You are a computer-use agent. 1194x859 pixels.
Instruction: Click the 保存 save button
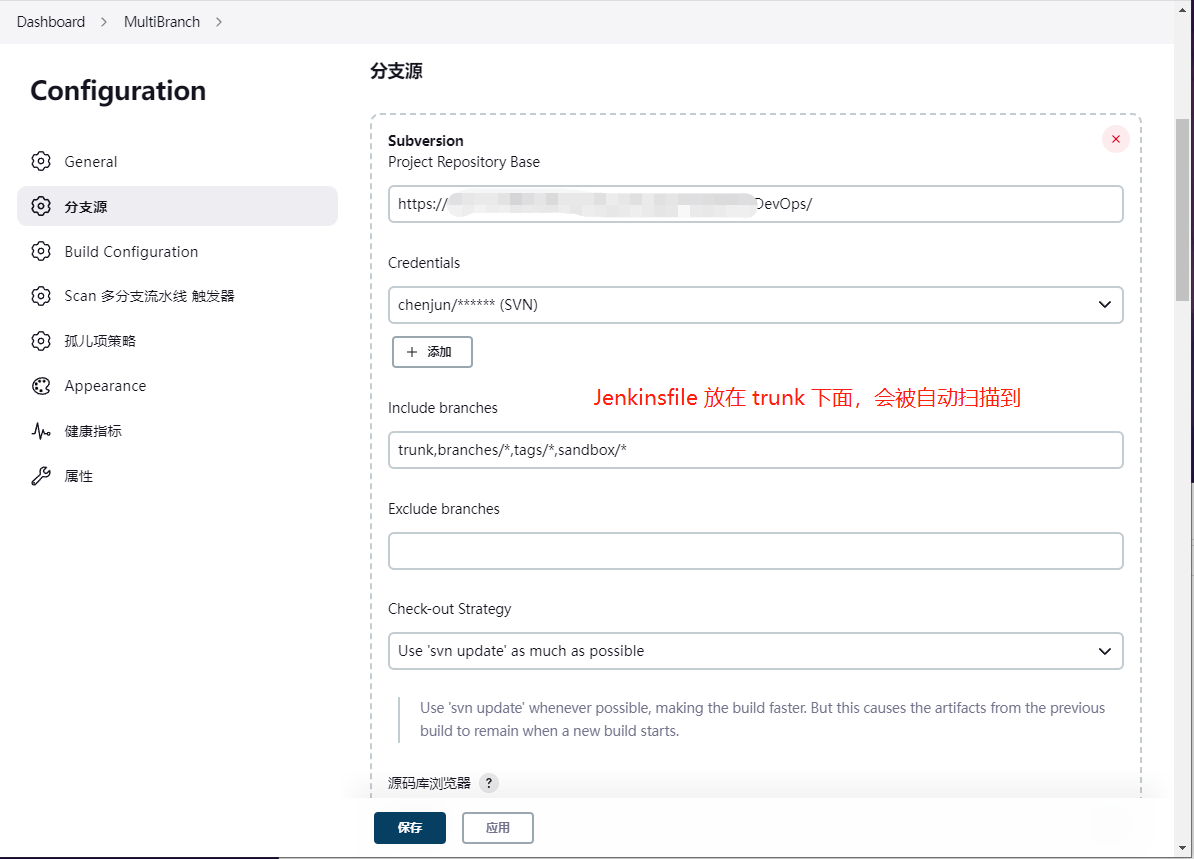[x=410, y=828]
